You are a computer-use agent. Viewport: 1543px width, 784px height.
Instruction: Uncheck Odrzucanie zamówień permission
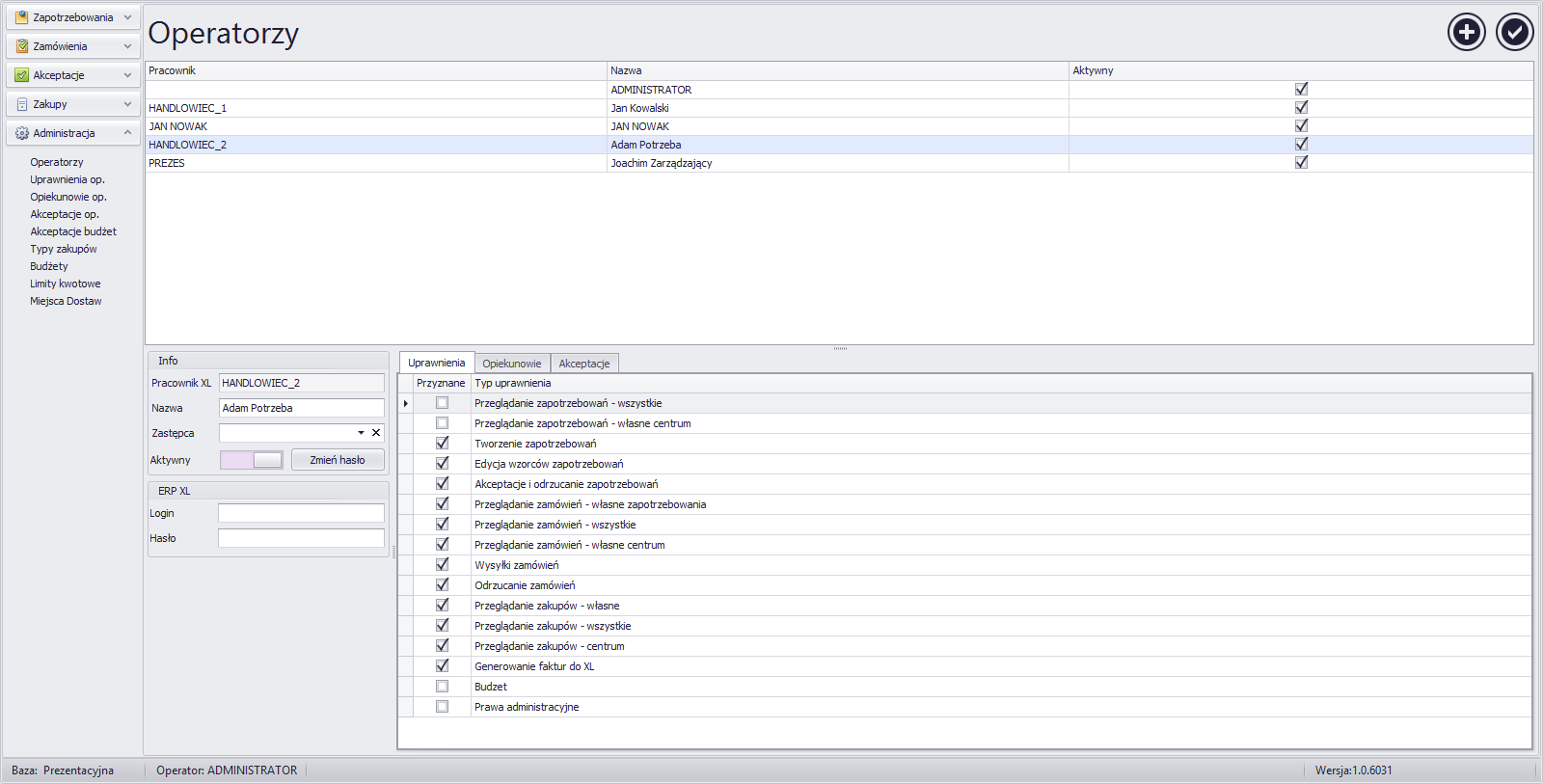442,585
